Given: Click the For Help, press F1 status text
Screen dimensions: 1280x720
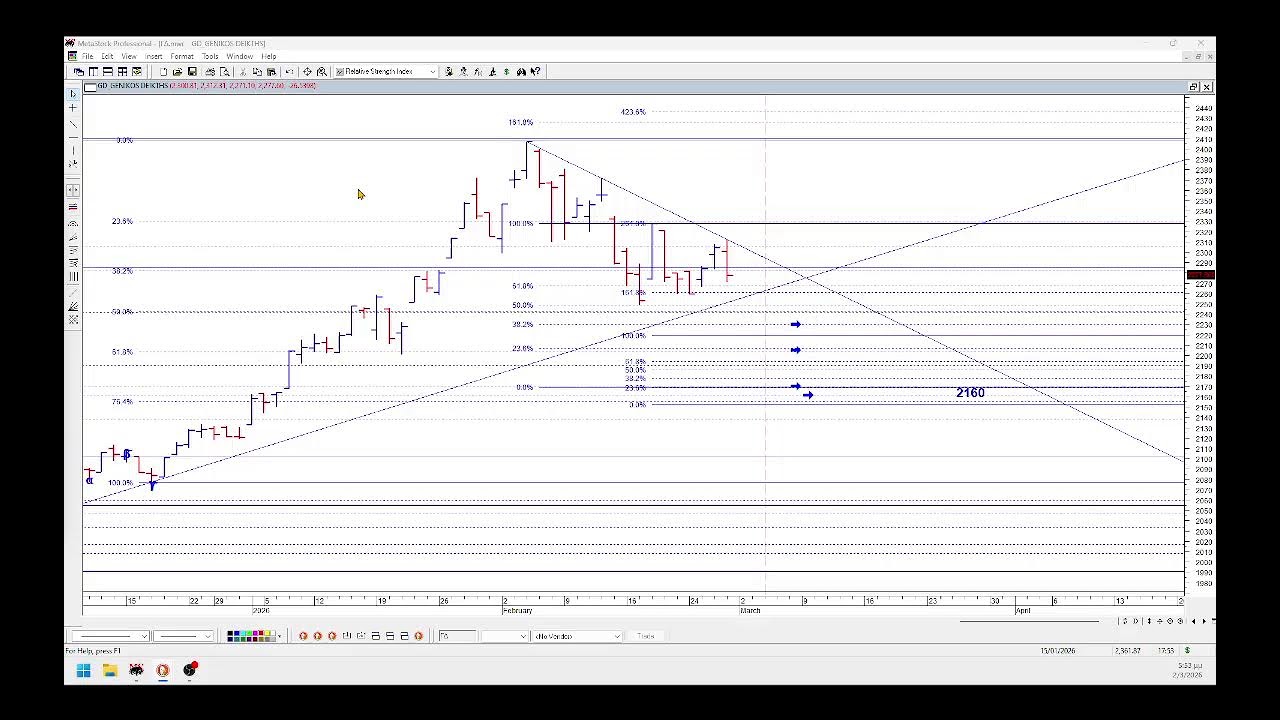Looking at the screenshot, I should coord(93,651).
